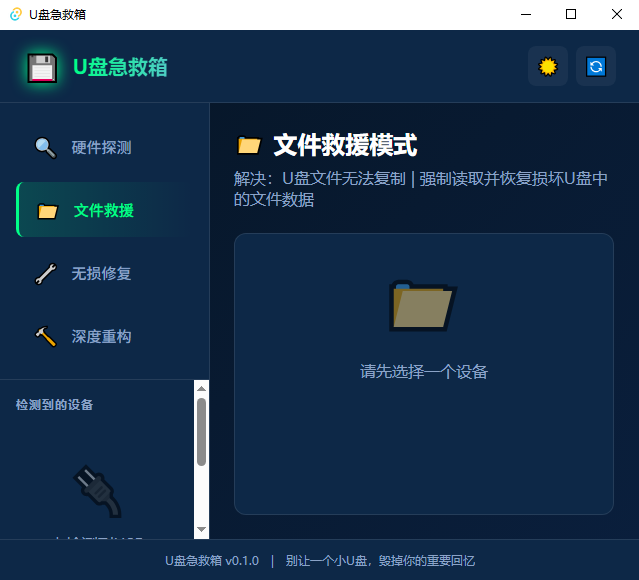Click the power plug icon in device list
The width and height of the screenshot is (639, 580).
coord(97,491)
